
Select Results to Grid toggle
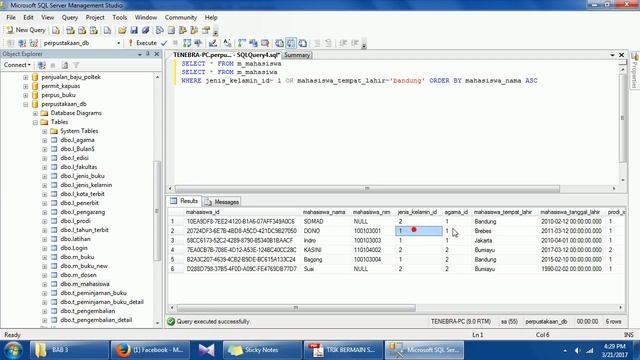click(291, 43)
